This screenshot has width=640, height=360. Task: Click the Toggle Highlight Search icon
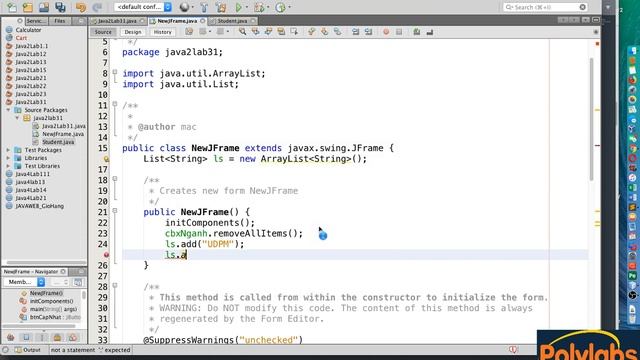pos(281,32)
